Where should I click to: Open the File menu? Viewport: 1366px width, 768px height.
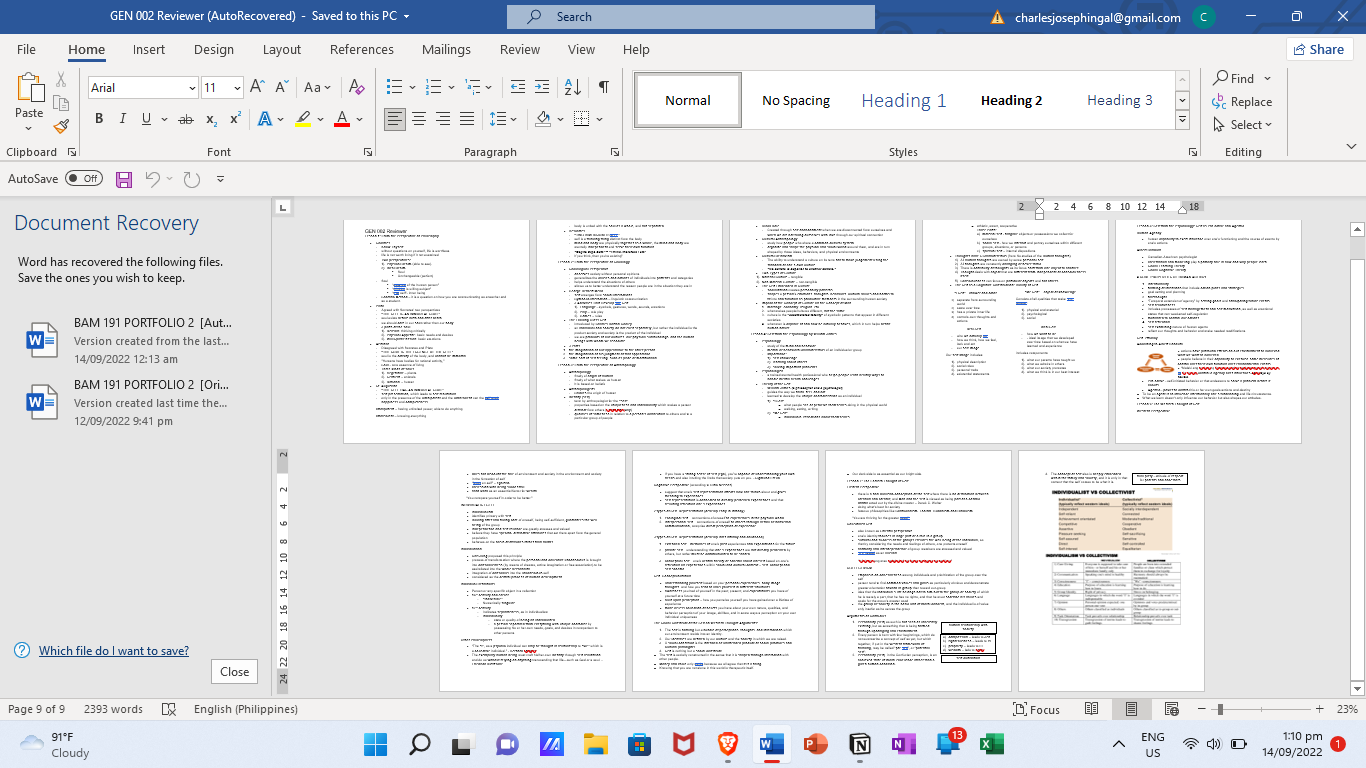click(x=26, y=50)
